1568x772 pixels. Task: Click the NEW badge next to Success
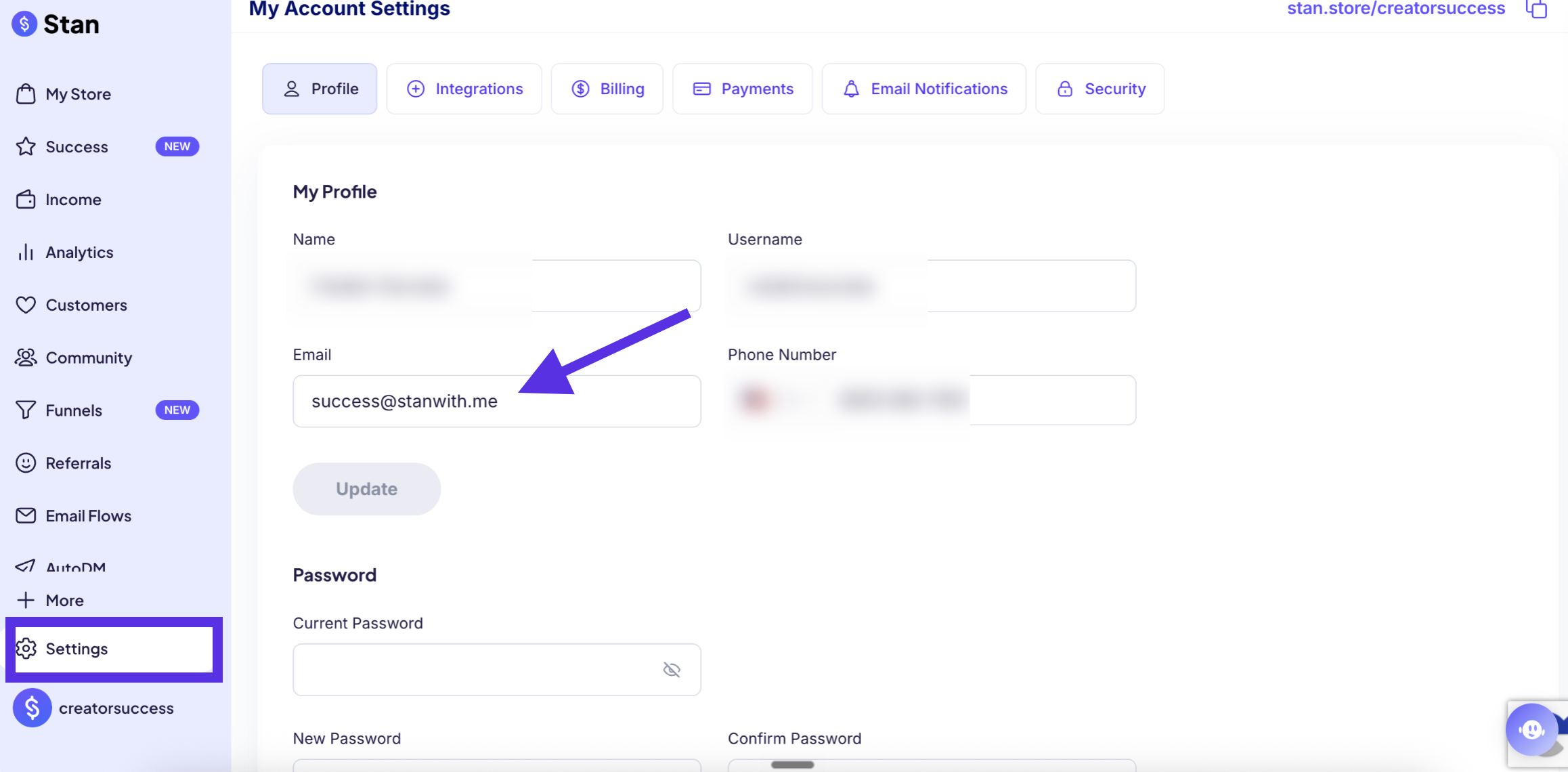177,146
